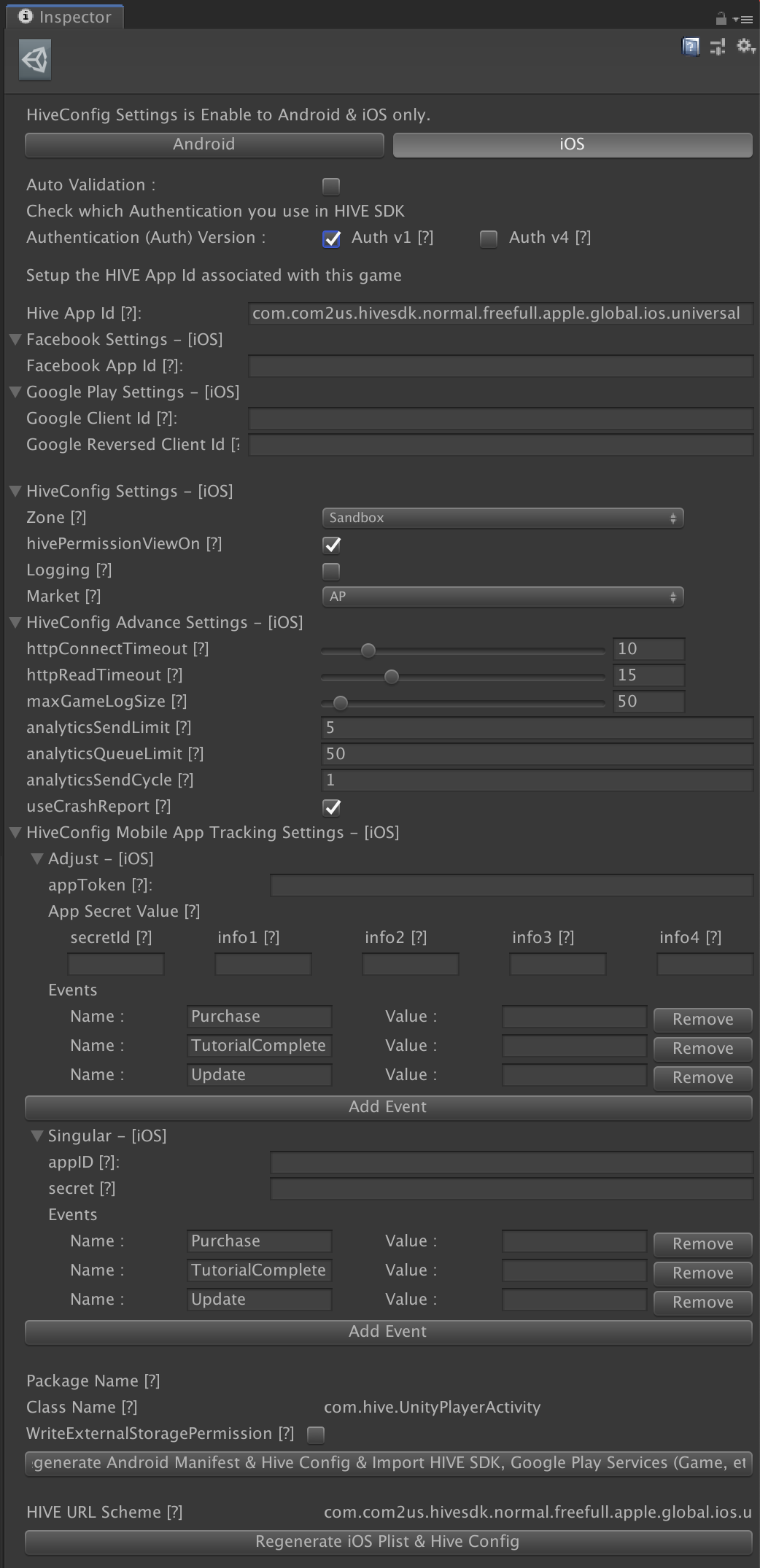
Task: Switch to the Android platform tab
Action: coord(204,144)
